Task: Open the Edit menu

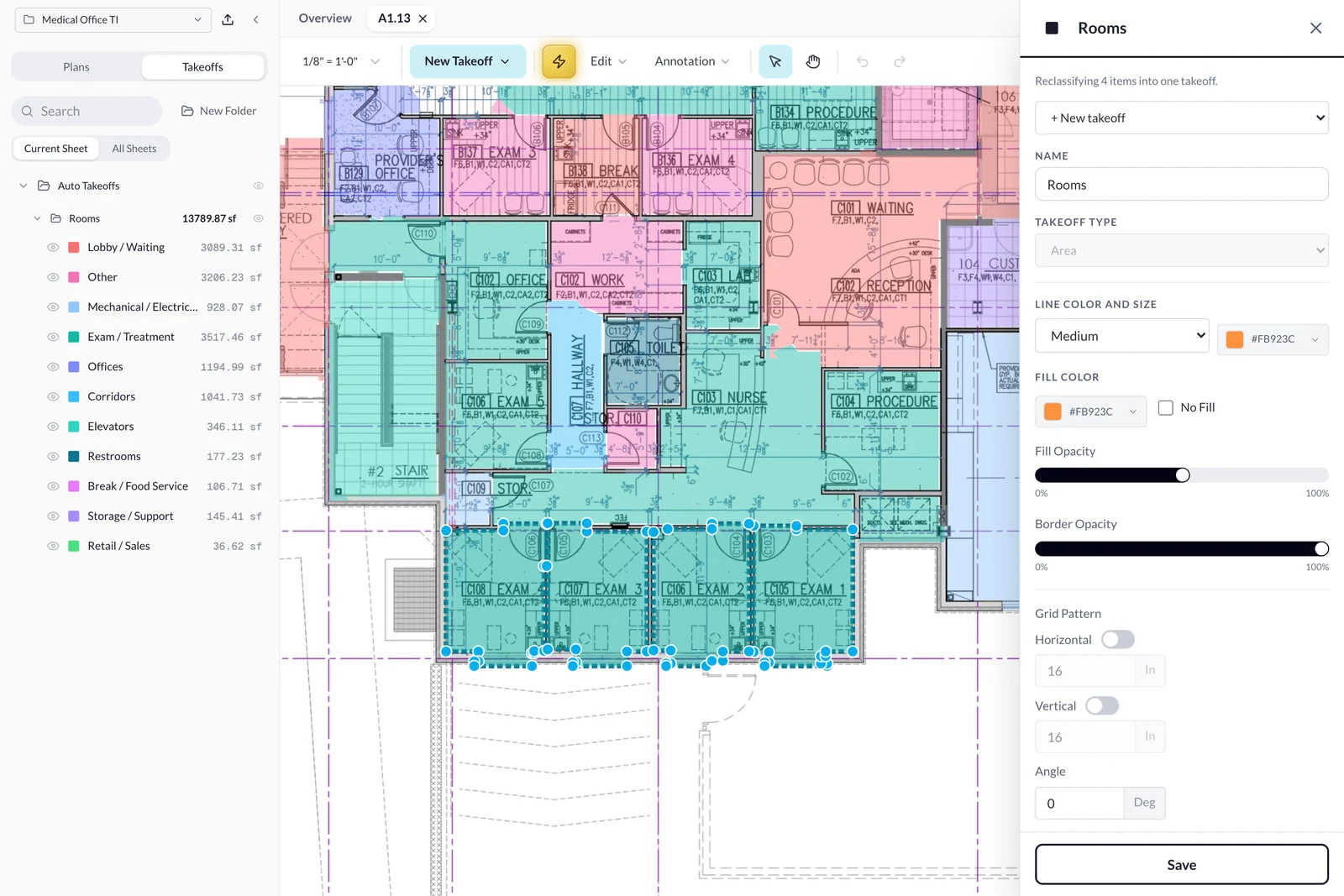Action: [x=608, y=61]
